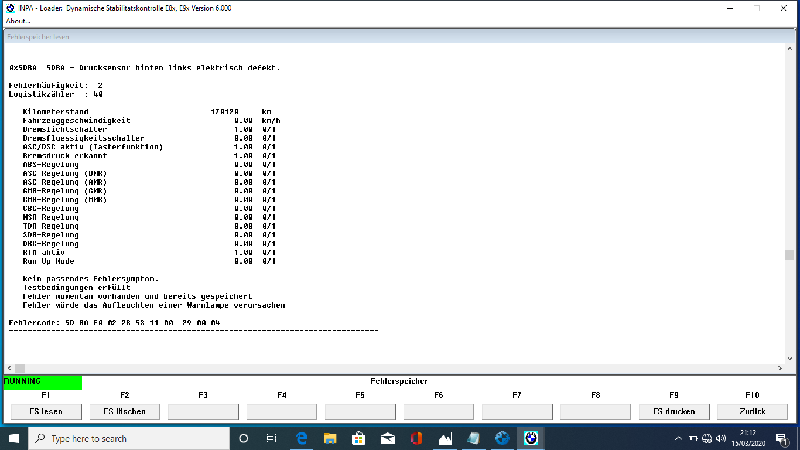
Task: Open Office from the taskbar
Action: point(416,438)
